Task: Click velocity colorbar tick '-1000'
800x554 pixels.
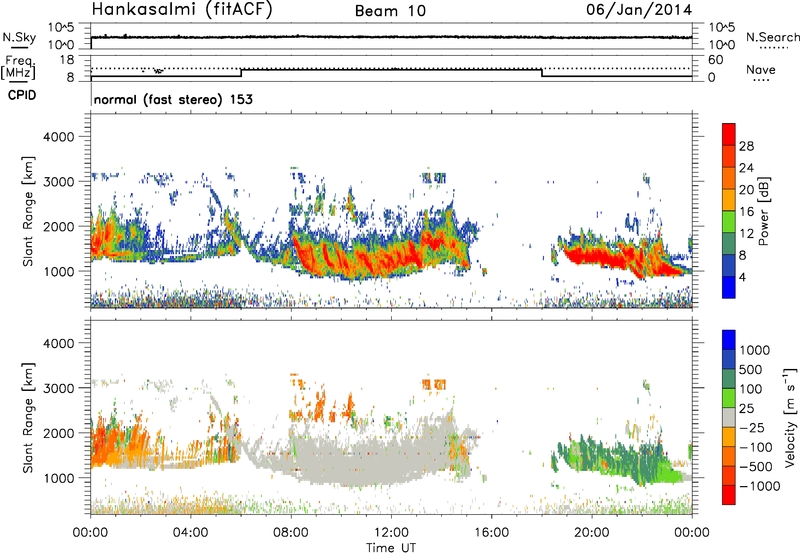Action: pos(759,486)
